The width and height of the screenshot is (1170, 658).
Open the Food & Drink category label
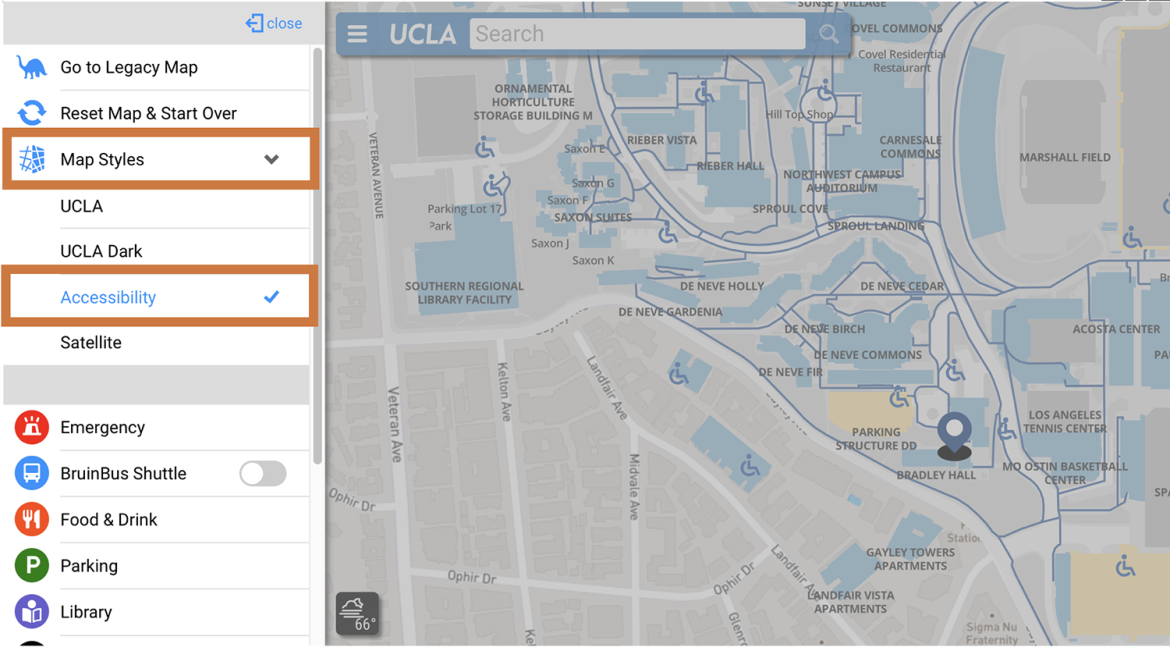109,519
